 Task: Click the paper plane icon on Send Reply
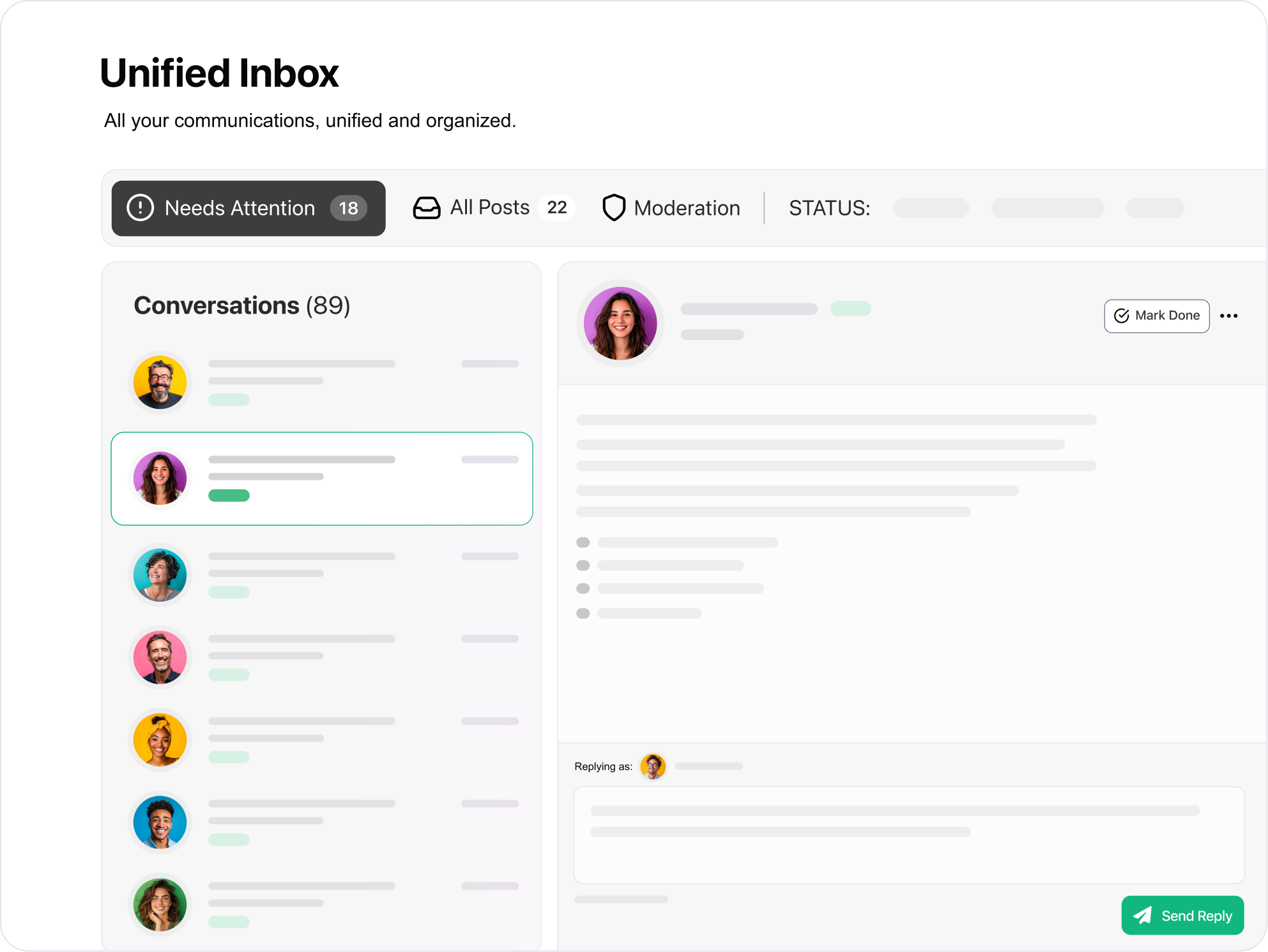[1143, 916]
